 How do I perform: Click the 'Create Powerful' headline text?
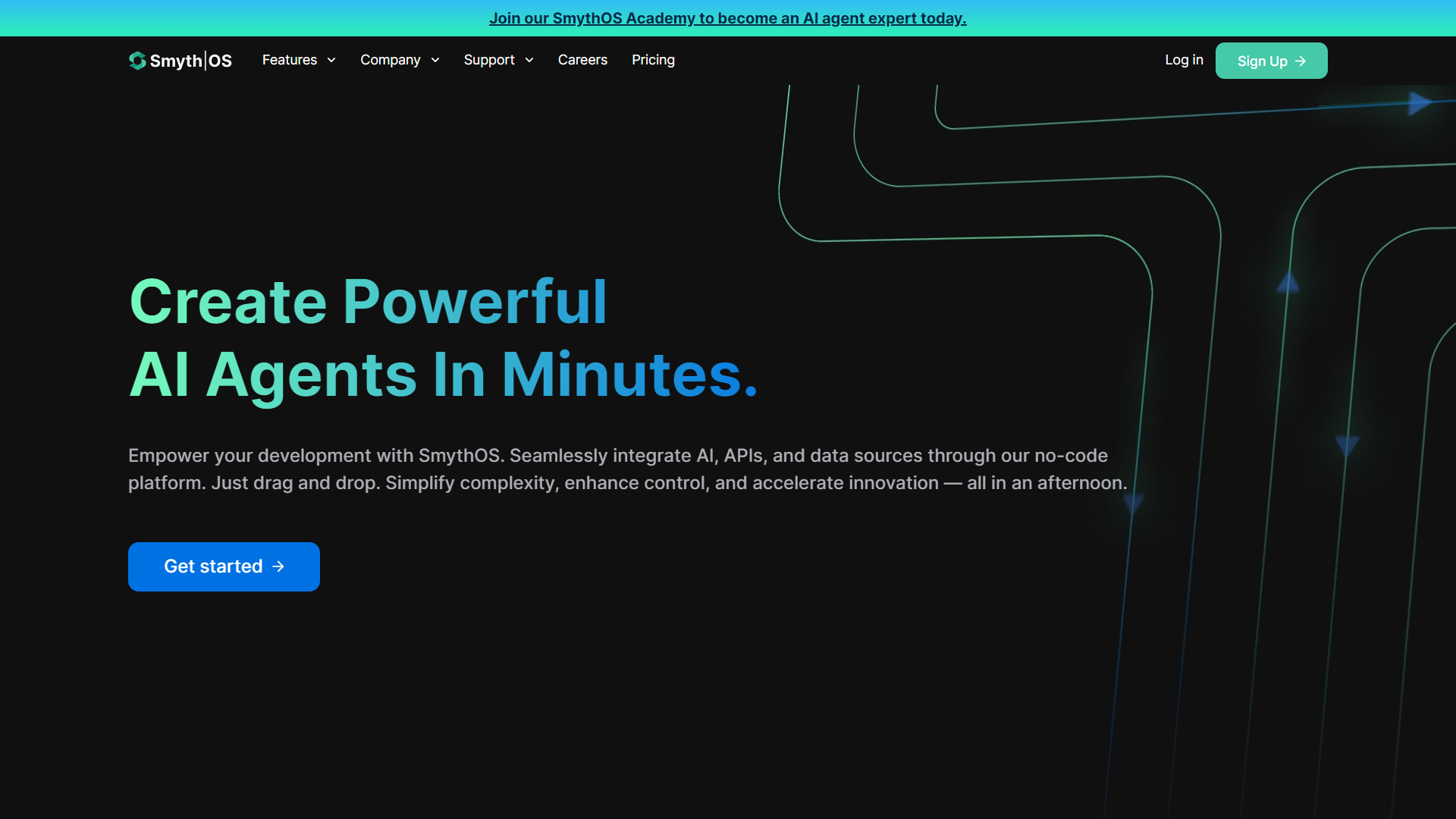pos(369,302)
